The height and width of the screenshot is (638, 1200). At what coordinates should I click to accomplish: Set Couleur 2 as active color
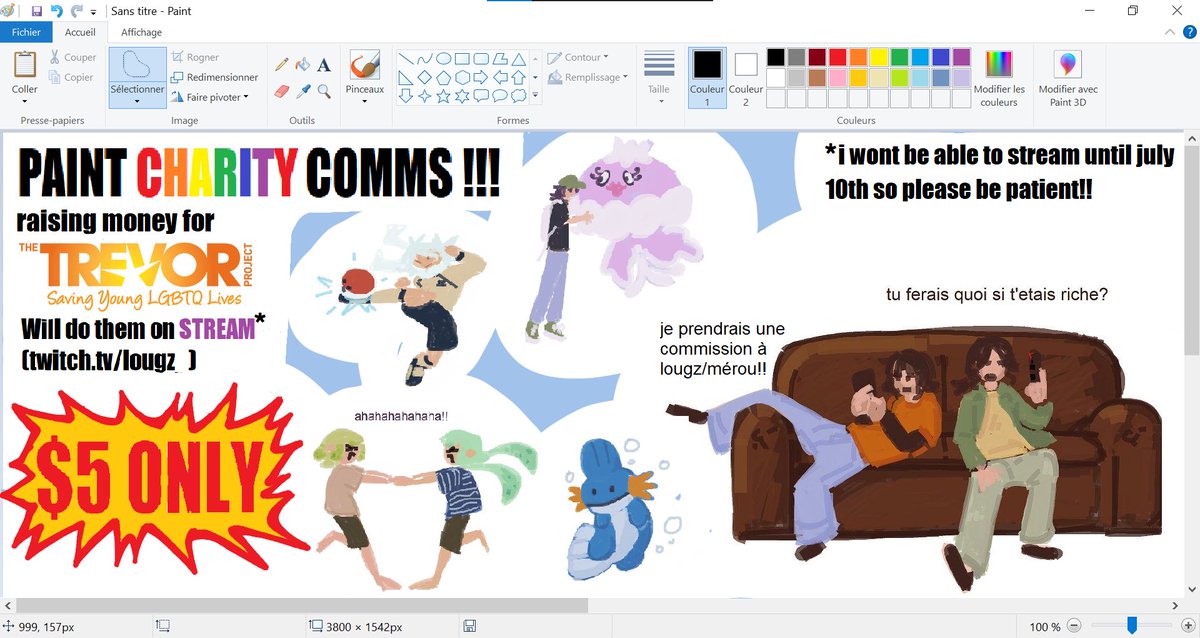pos(746,78)
